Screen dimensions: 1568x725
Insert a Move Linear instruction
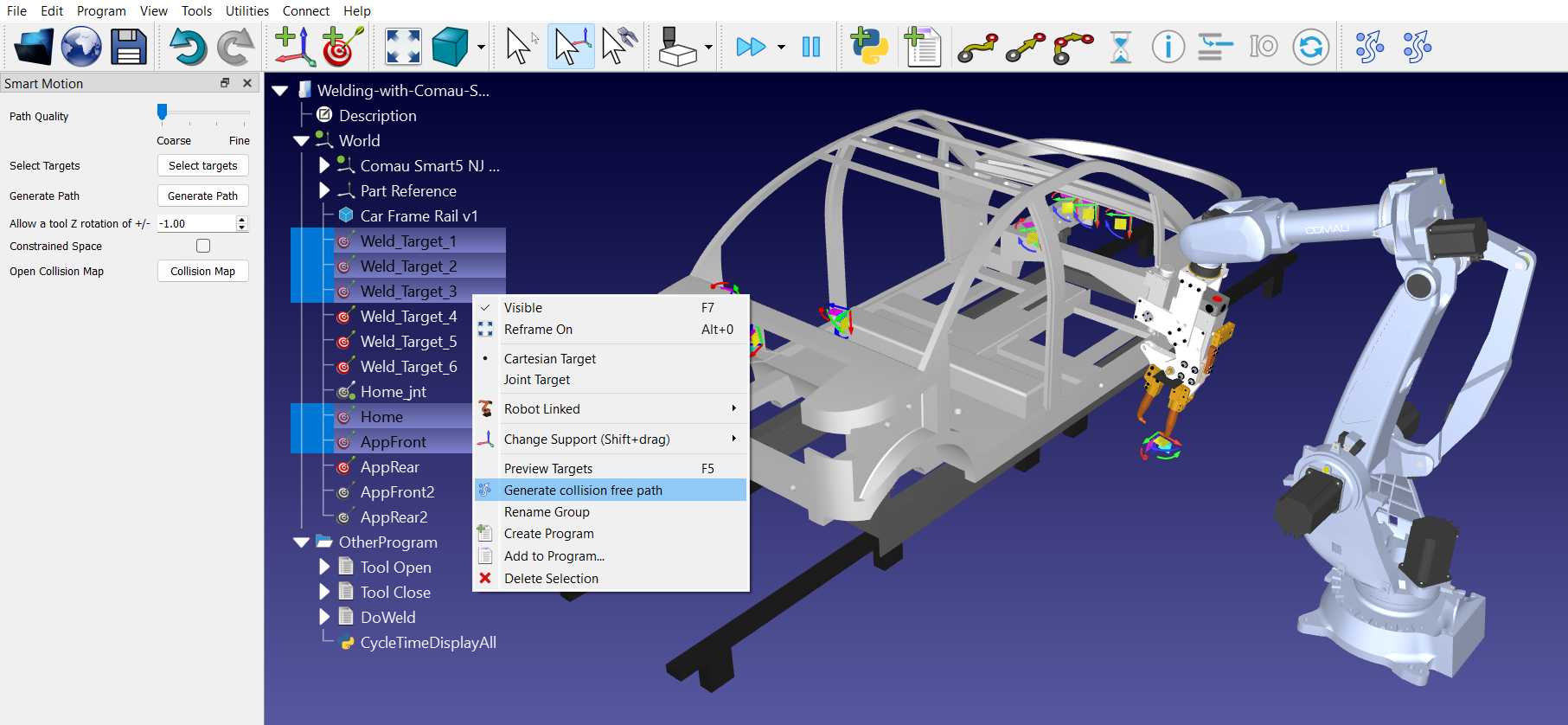coord(1026,48)
